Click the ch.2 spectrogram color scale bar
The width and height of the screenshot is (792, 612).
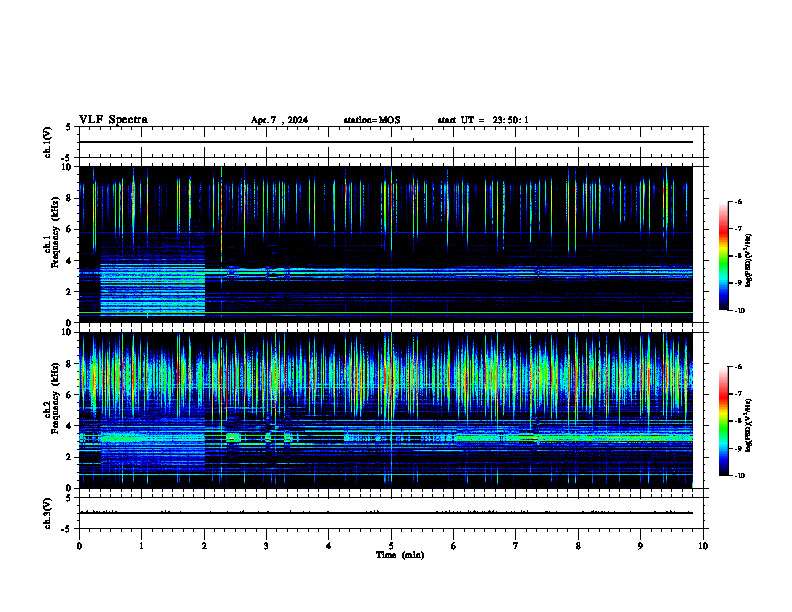point(724,421)
